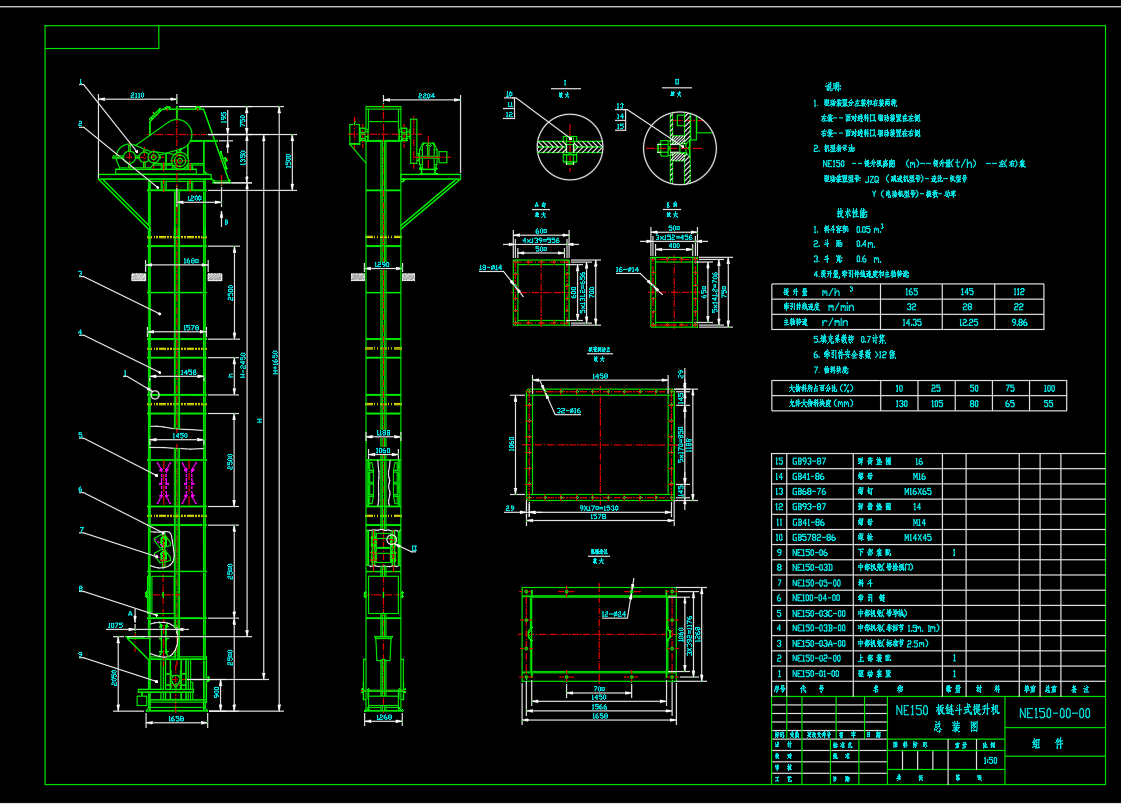1121x804 pixels.
Task: Click the 165 capacity value in performance table
Action: pos(910,292)
